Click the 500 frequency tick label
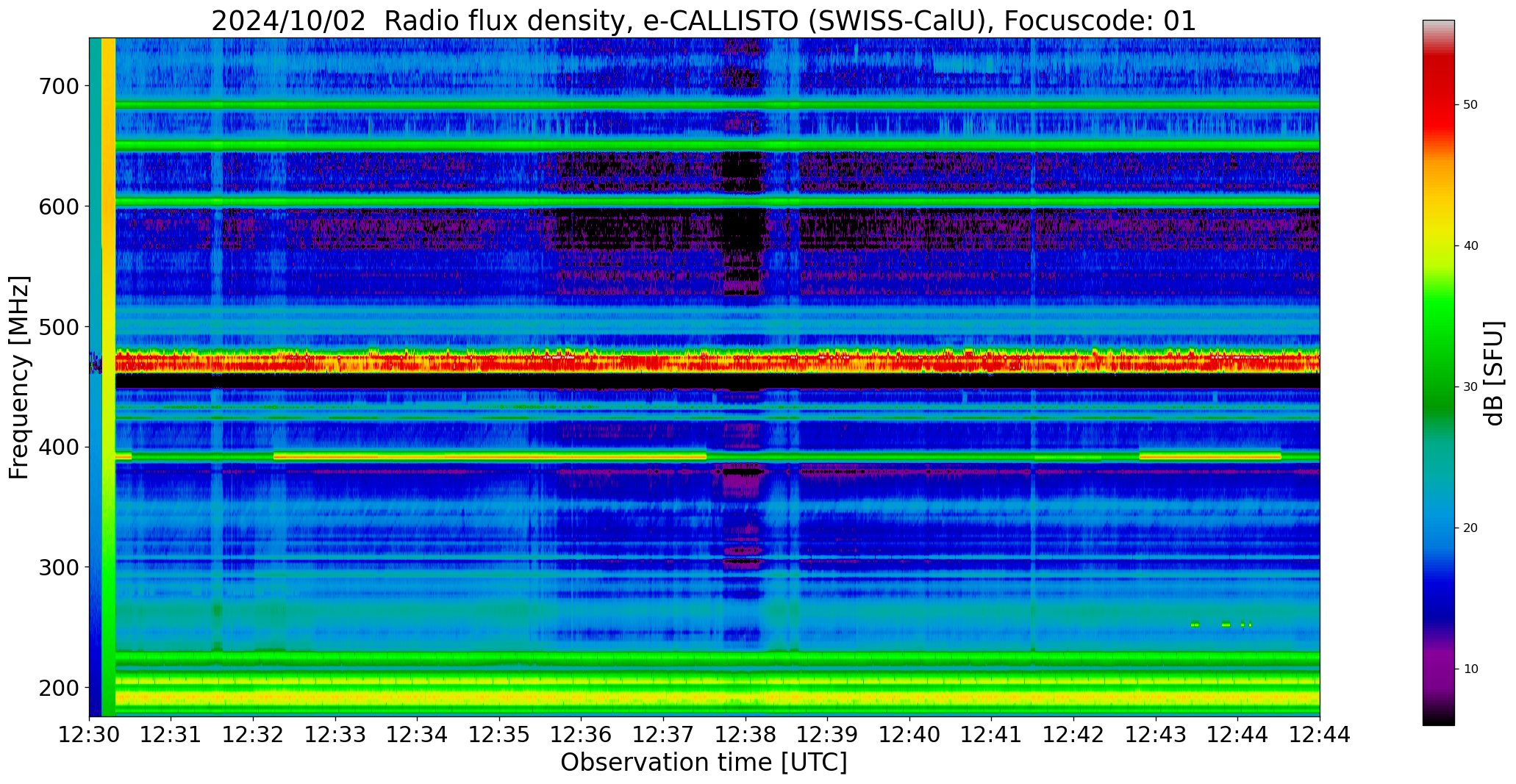Image resolution: width=1516 pixels, height=784 pixels. coord(58,327)
